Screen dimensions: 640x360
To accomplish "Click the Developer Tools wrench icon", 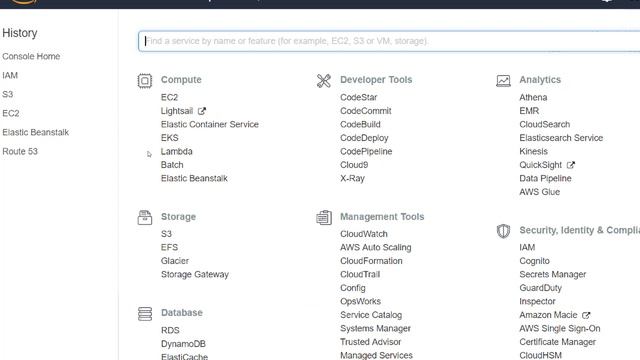I will pyautogui.click(x=324, y=81).
